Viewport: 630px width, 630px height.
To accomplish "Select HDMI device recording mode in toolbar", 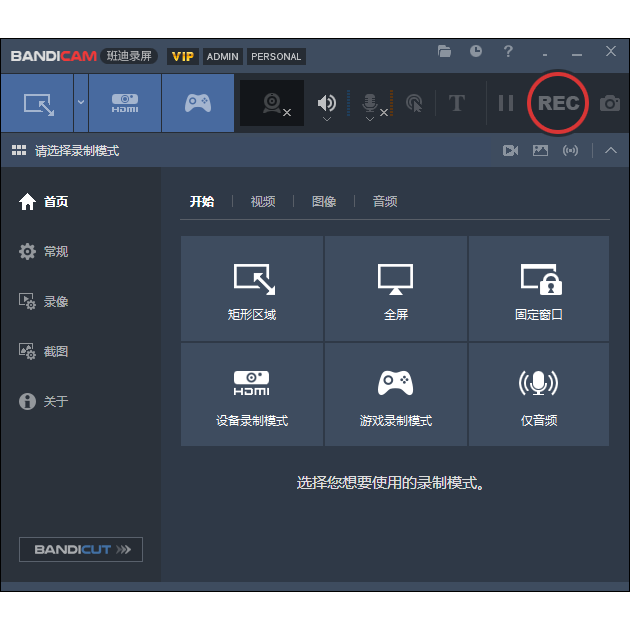I will coord(125,103).
